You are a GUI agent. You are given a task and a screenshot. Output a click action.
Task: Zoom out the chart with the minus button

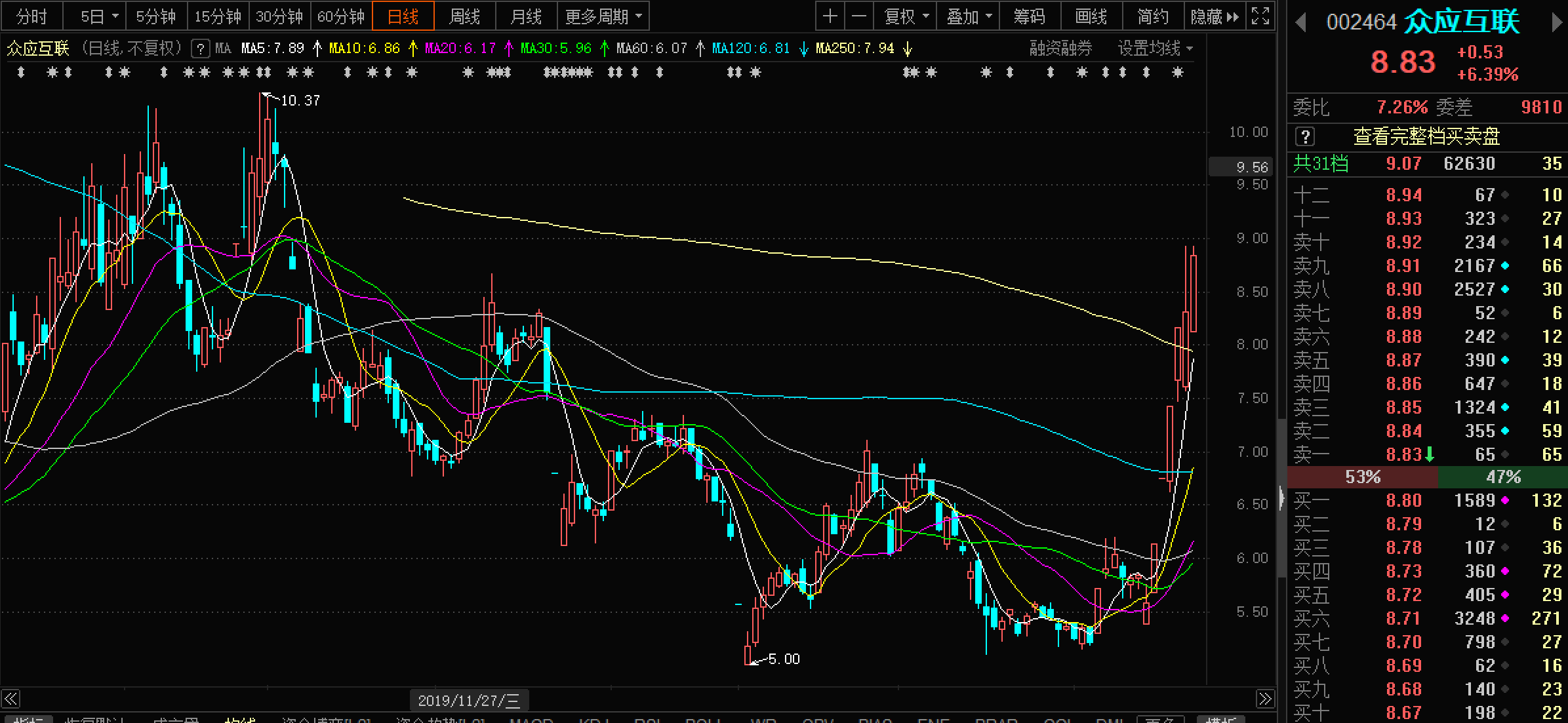pyautogui.click(x=859, y=16)
